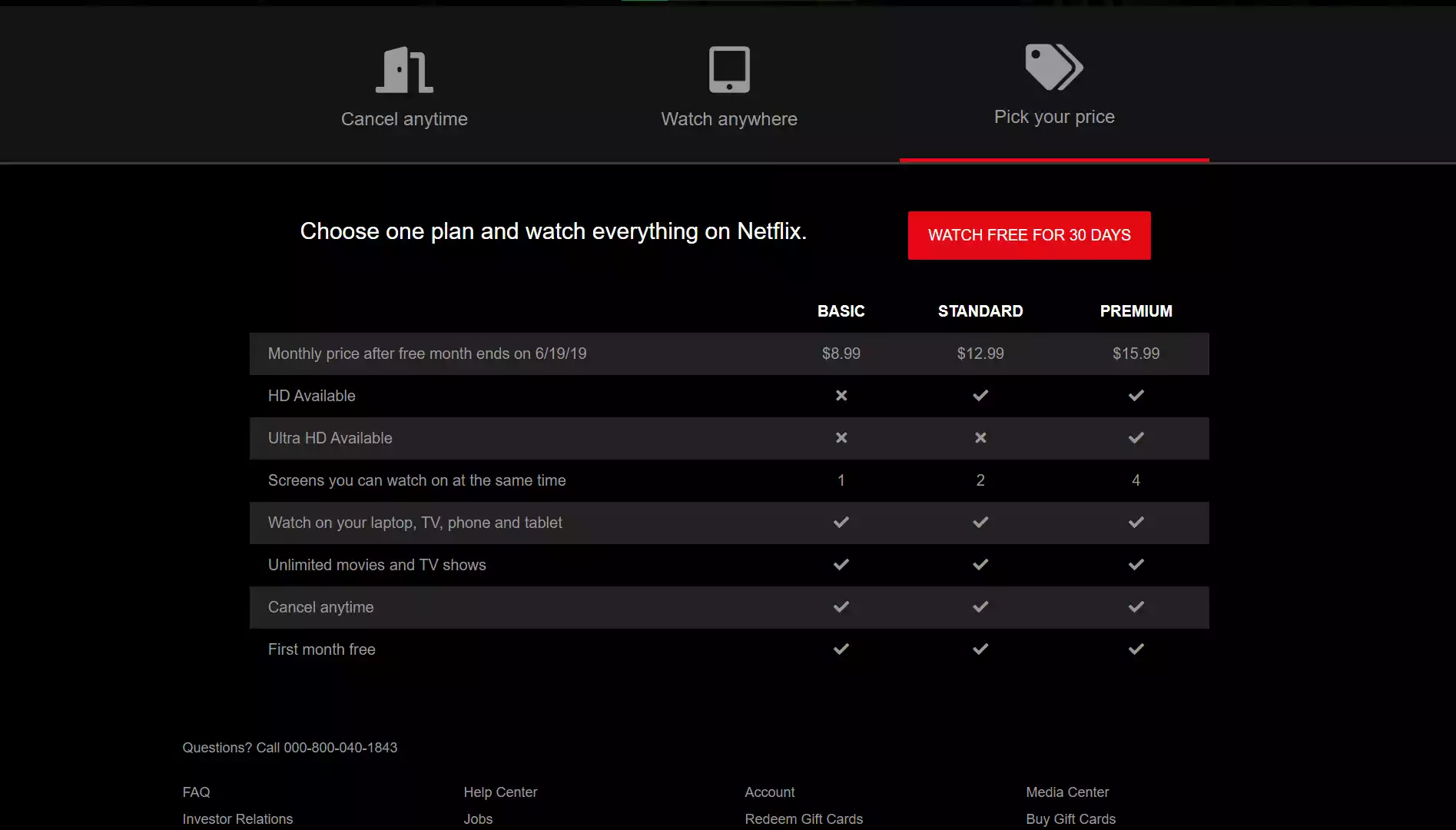Open the Media Center footer link
This screenshot has height=830, width=1456.
pos(1067,792)
